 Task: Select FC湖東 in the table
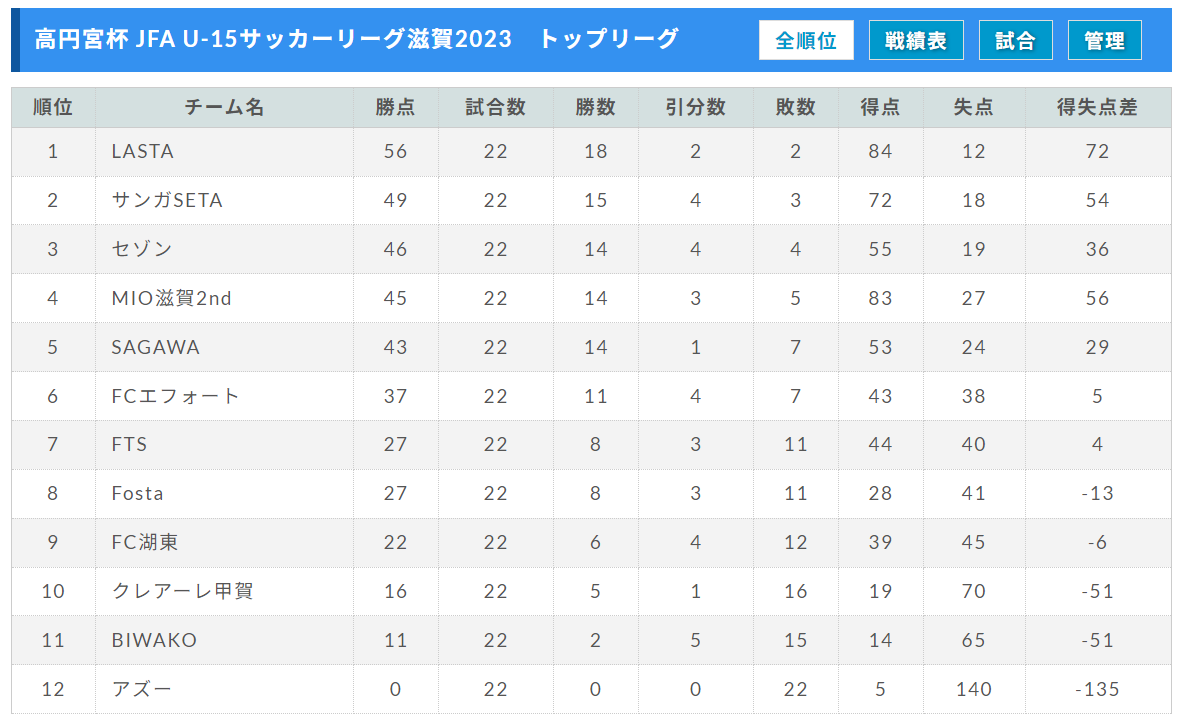(145, 542)
